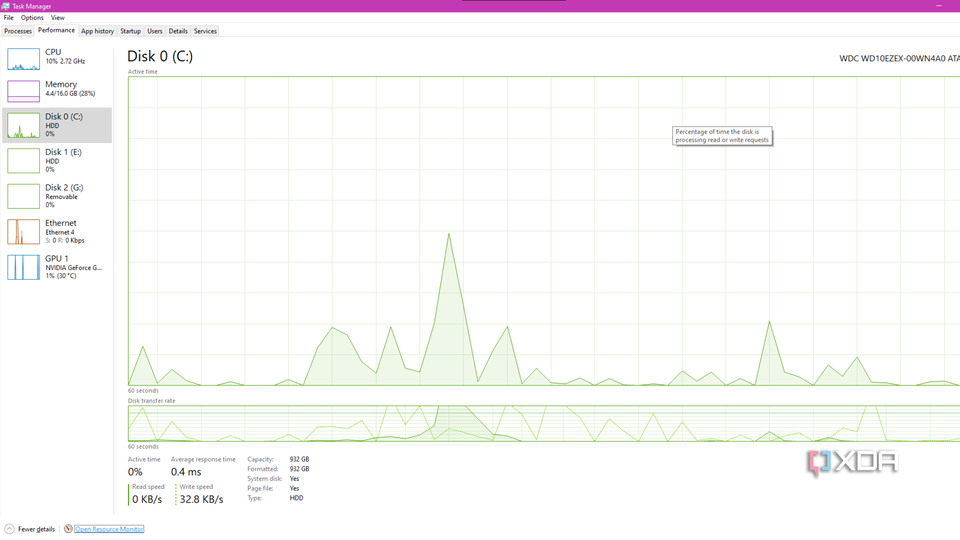Click the CPU 10% 2.72 GHz text
960x540 pixels.
(x=65, y=61)
